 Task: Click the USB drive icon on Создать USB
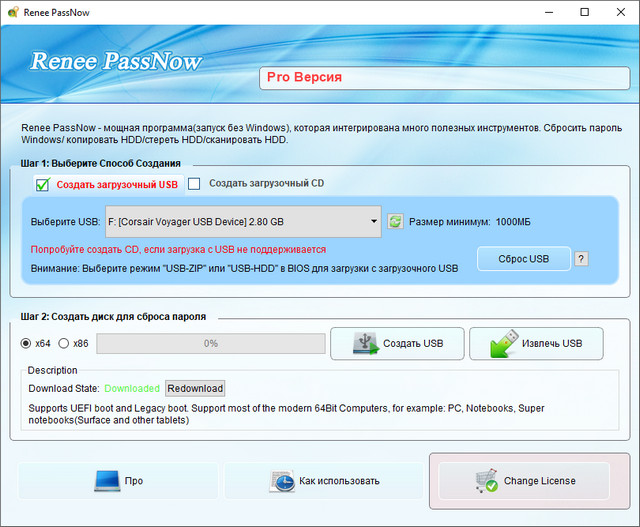tap(367, 344)
